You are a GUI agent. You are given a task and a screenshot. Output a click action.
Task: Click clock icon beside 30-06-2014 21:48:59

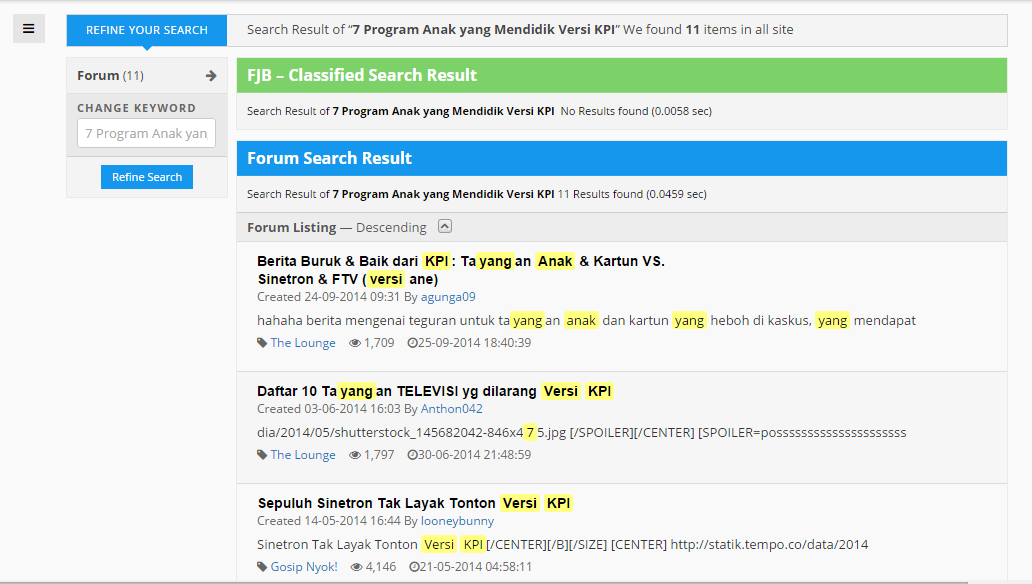pyautogui.click(x=412, y=455)
